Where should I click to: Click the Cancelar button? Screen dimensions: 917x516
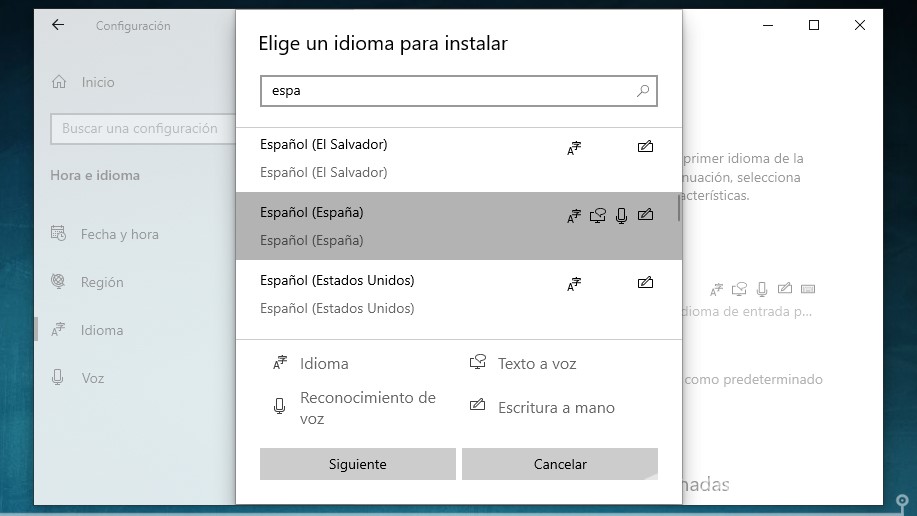tap(560, 464)
